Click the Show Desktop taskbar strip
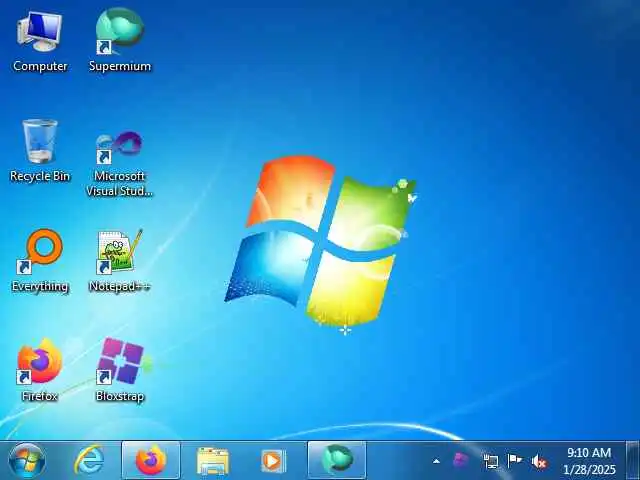The width and height of the screenshot is (640, 480). click(633, 460)
